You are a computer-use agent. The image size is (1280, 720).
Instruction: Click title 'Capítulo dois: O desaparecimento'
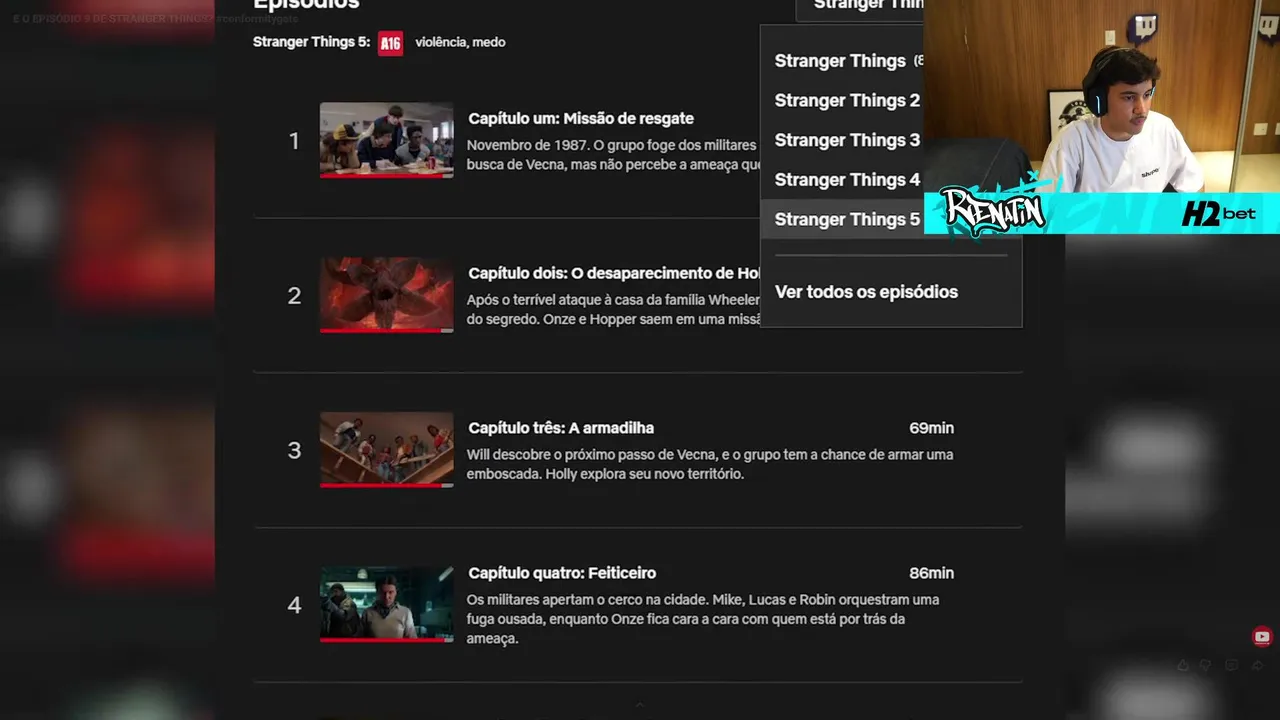(615, 273)
